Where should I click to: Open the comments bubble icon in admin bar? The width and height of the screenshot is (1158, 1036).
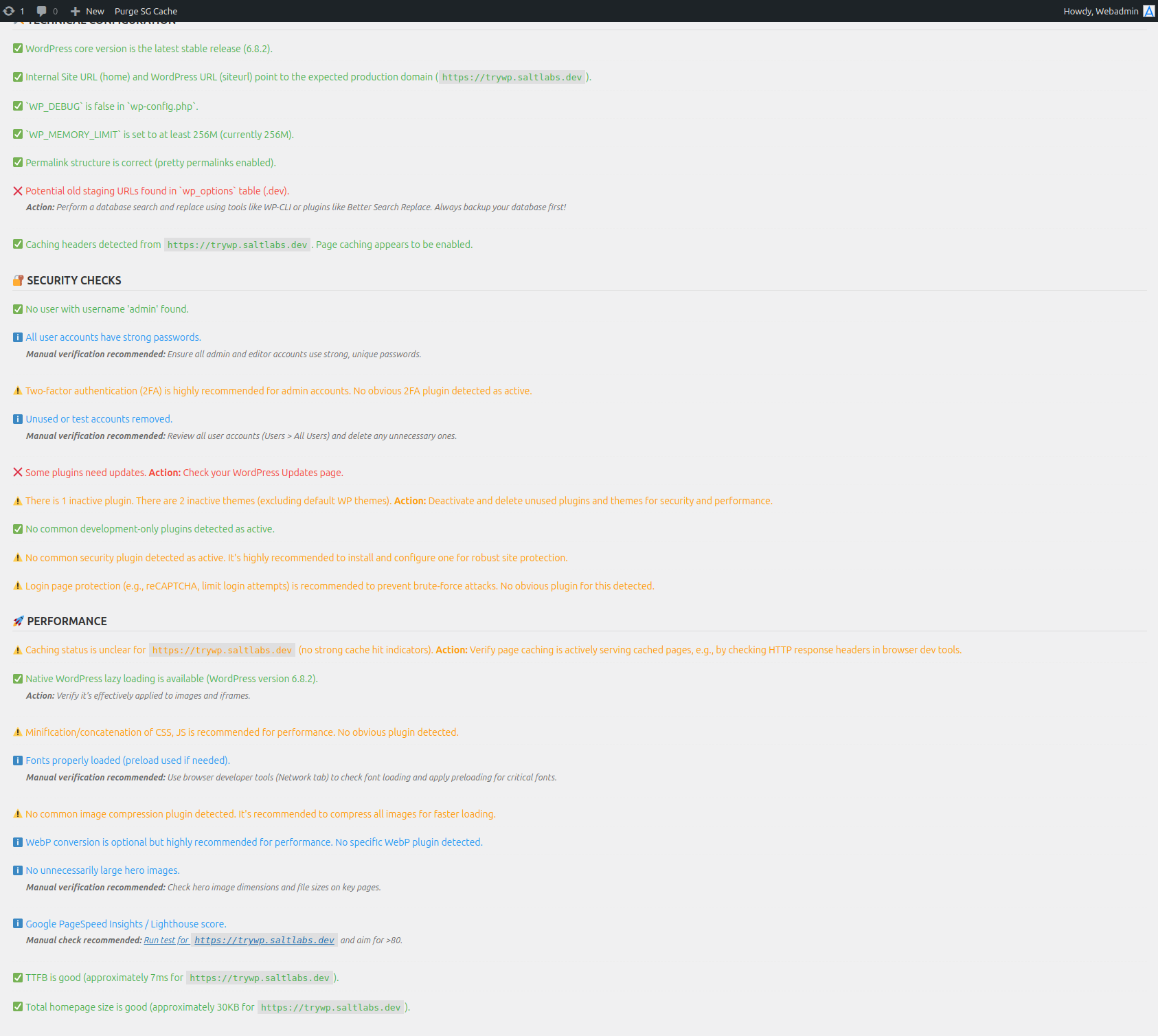(x=41, y=11)
